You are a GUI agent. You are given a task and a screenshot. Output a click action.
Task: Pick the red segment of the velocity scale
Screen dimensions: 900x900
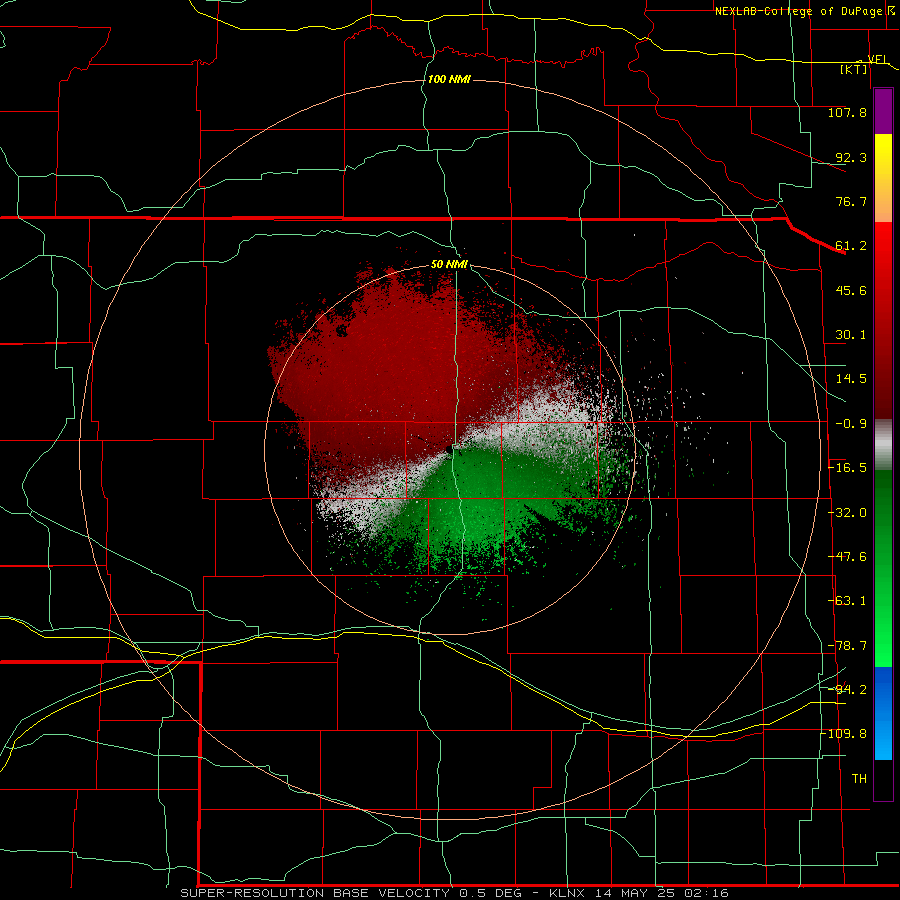tap(883, 320)
